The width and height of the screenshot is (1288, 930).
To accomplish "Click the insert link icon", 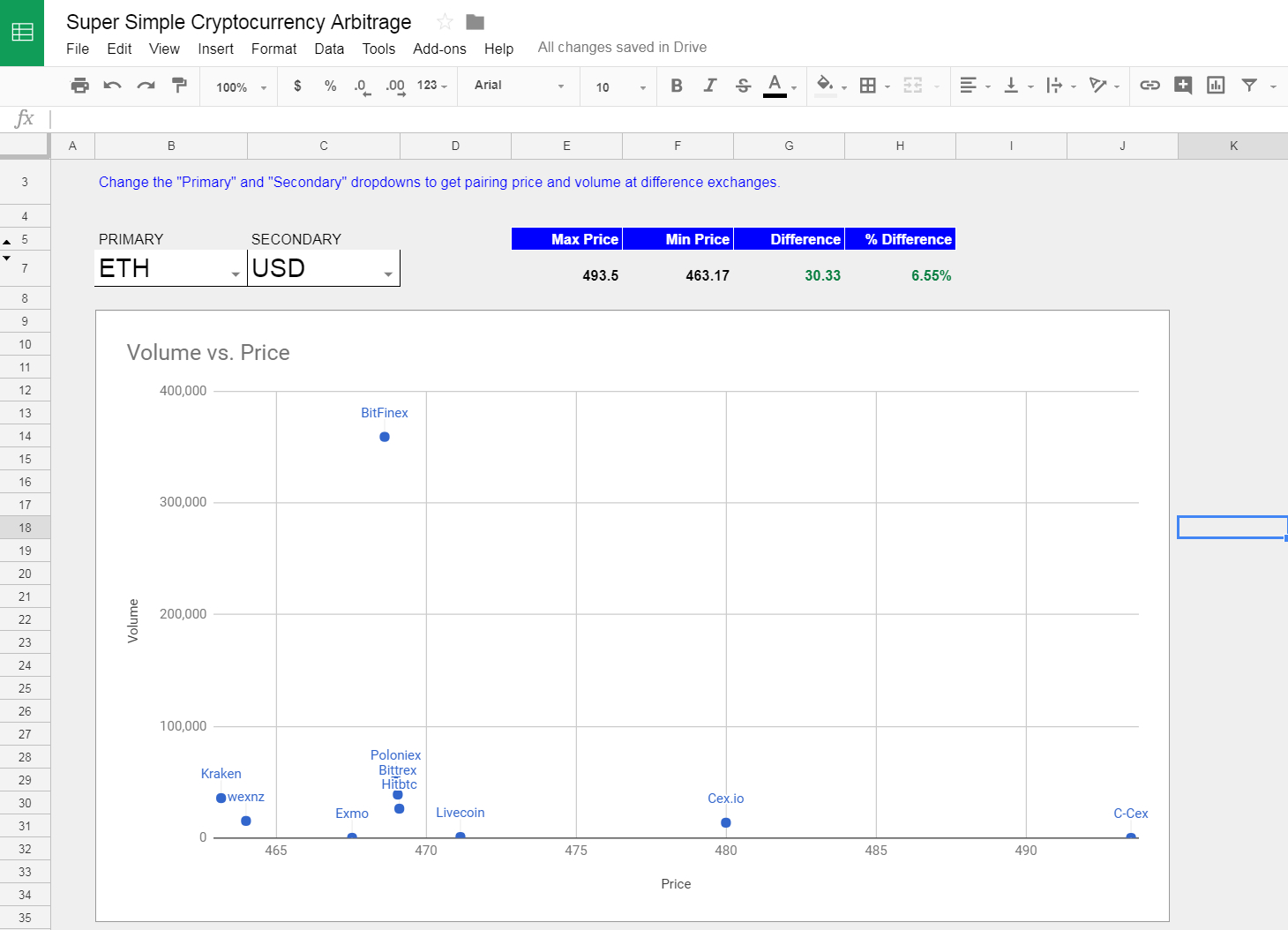I will 1149,86.
